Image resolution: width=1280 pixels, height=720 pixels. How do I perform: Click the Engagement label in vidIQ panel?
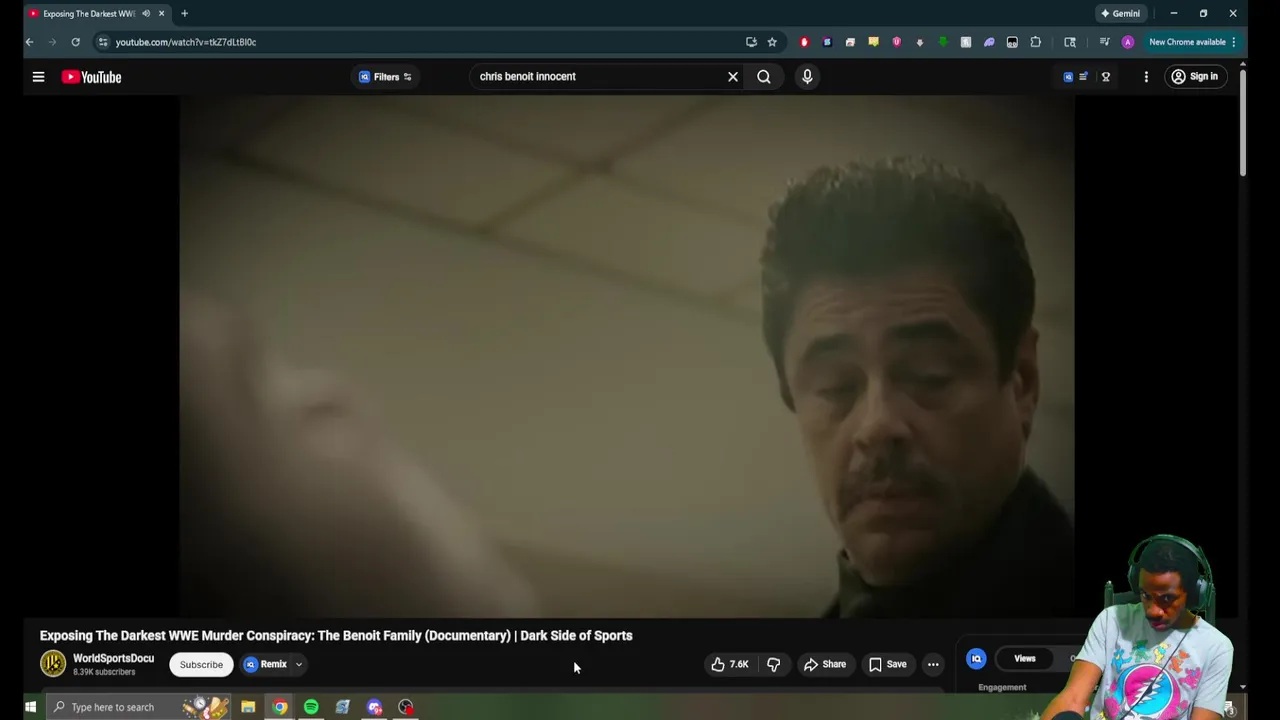(1002, 687)
